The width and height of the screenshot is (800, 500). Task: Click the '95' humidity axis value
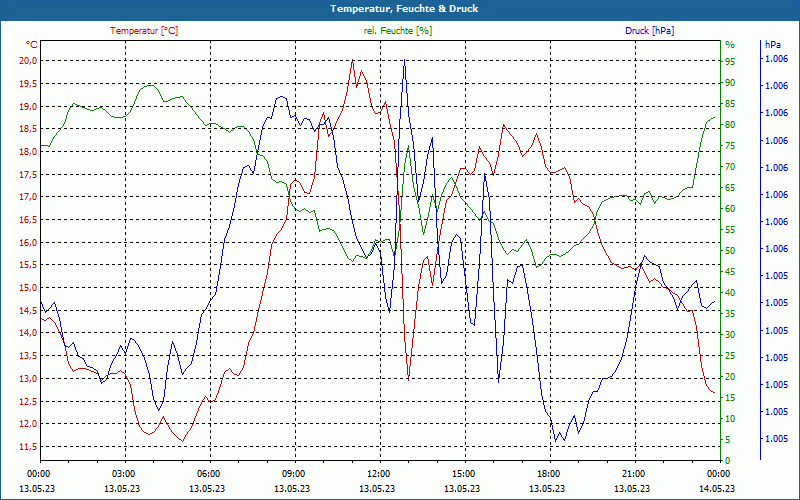pyautogui.click(x=730, y=62)
